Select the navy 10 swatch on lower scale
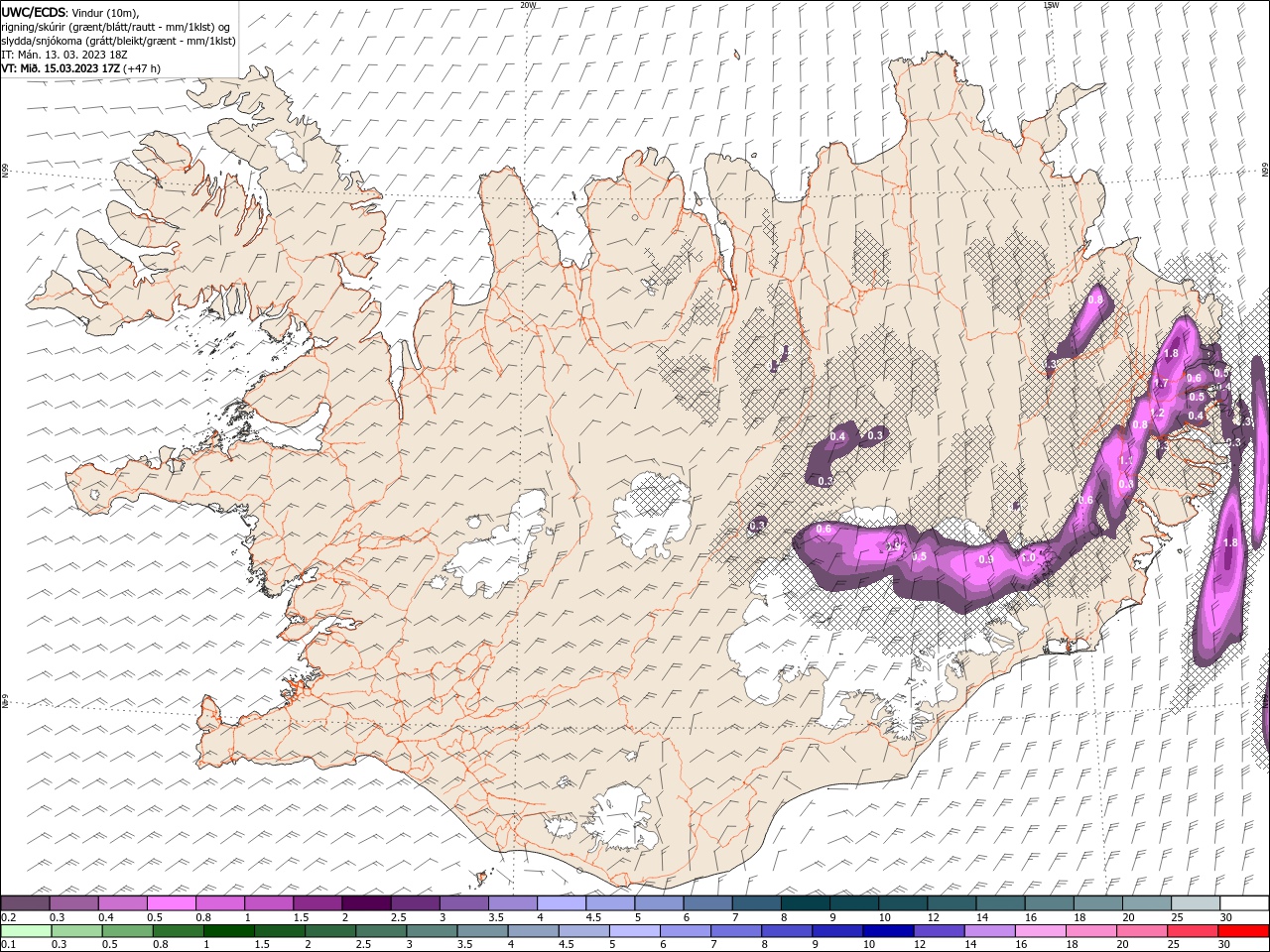This screenshot has height=952, width=1270. pyautogui.click(x=889, y=931)
